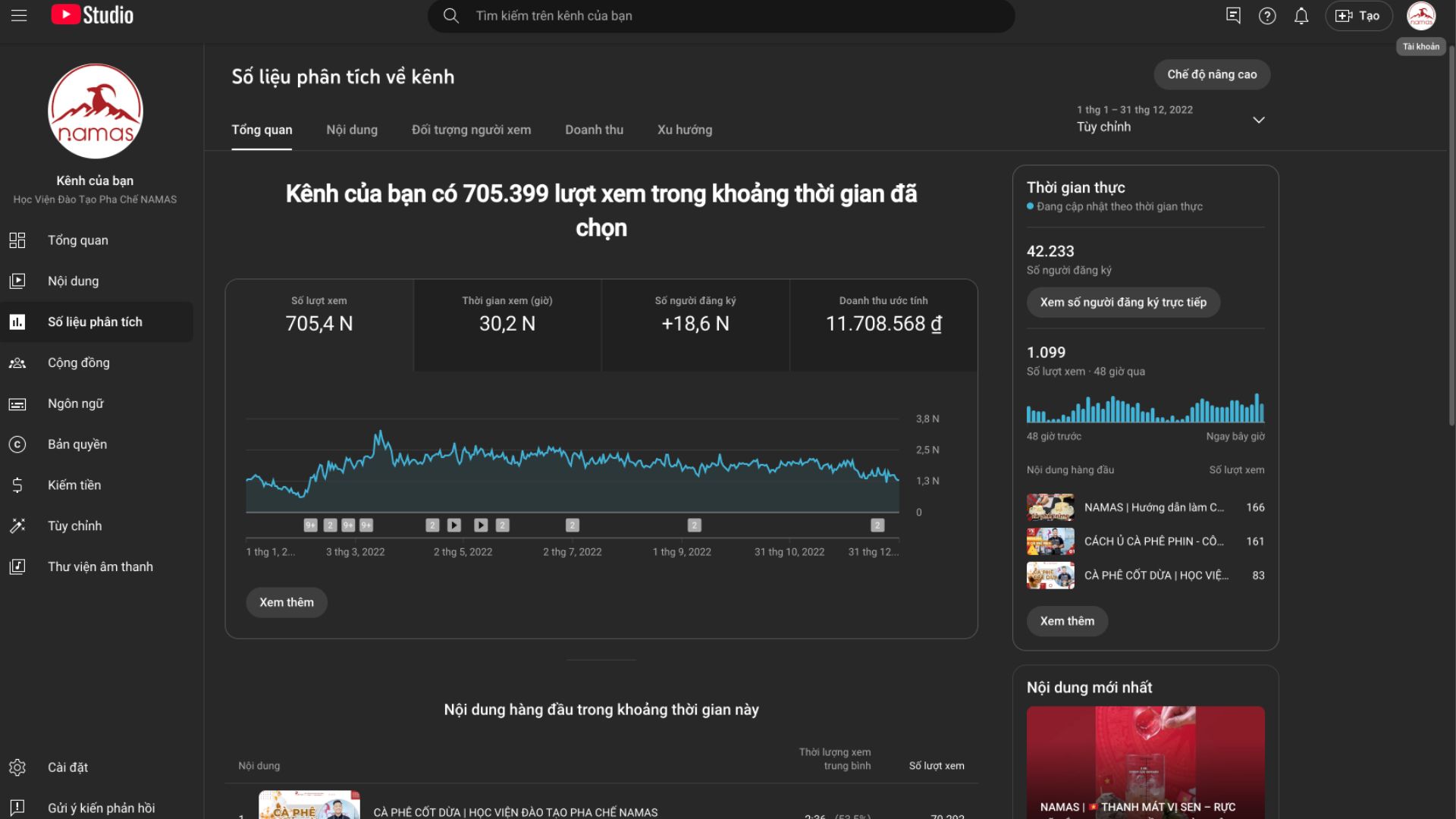Open the help question mark icon
Screen dimensions: 1456x819
pos(1267,16)
